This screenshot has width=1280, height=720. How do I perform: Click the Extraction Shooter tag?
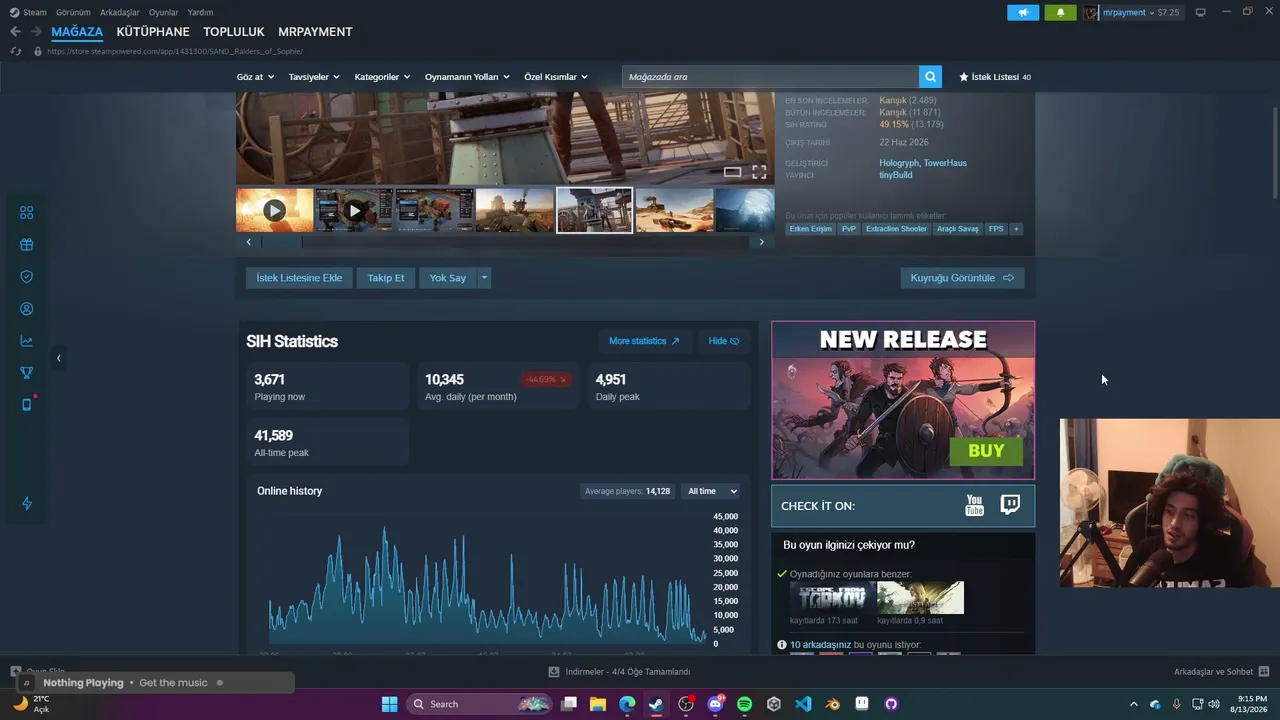pyautogui.click(x=896, y=229)
